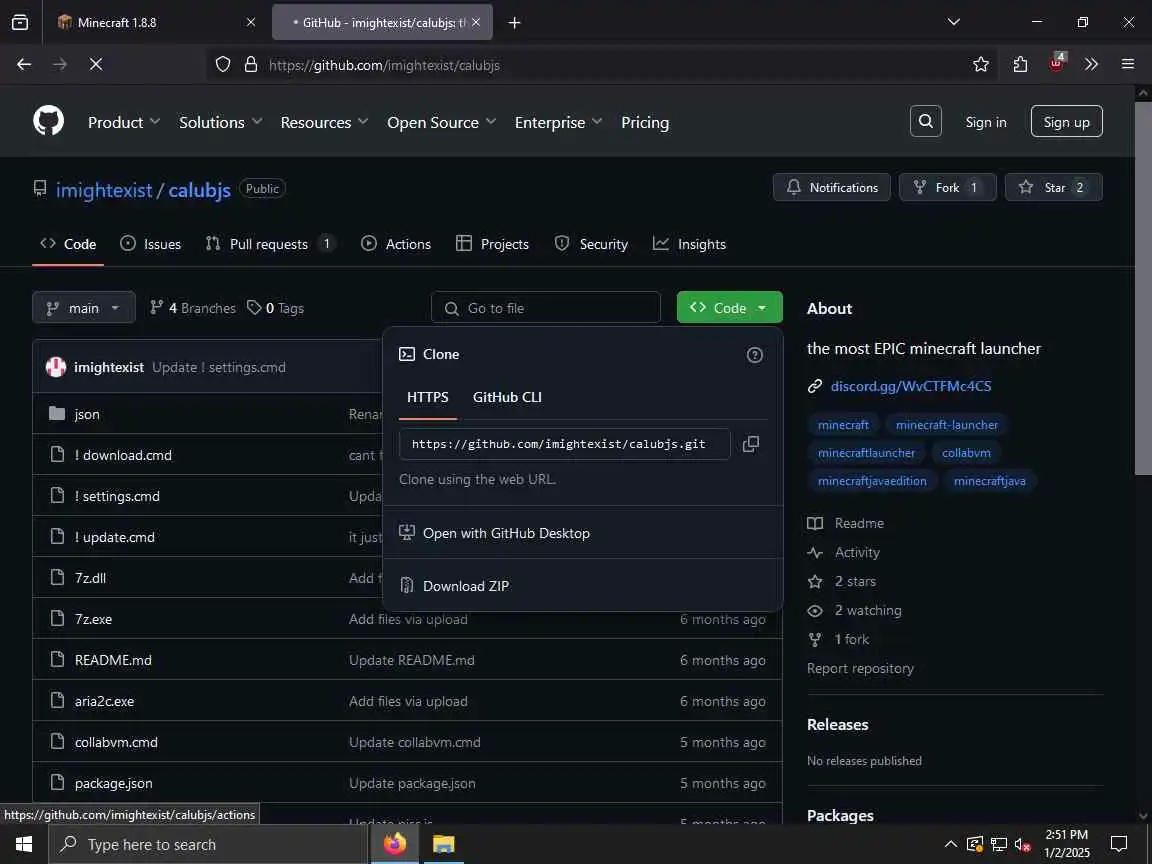Open the clone help question-mark icon
1152x864 pixels.
pos(755,355)
